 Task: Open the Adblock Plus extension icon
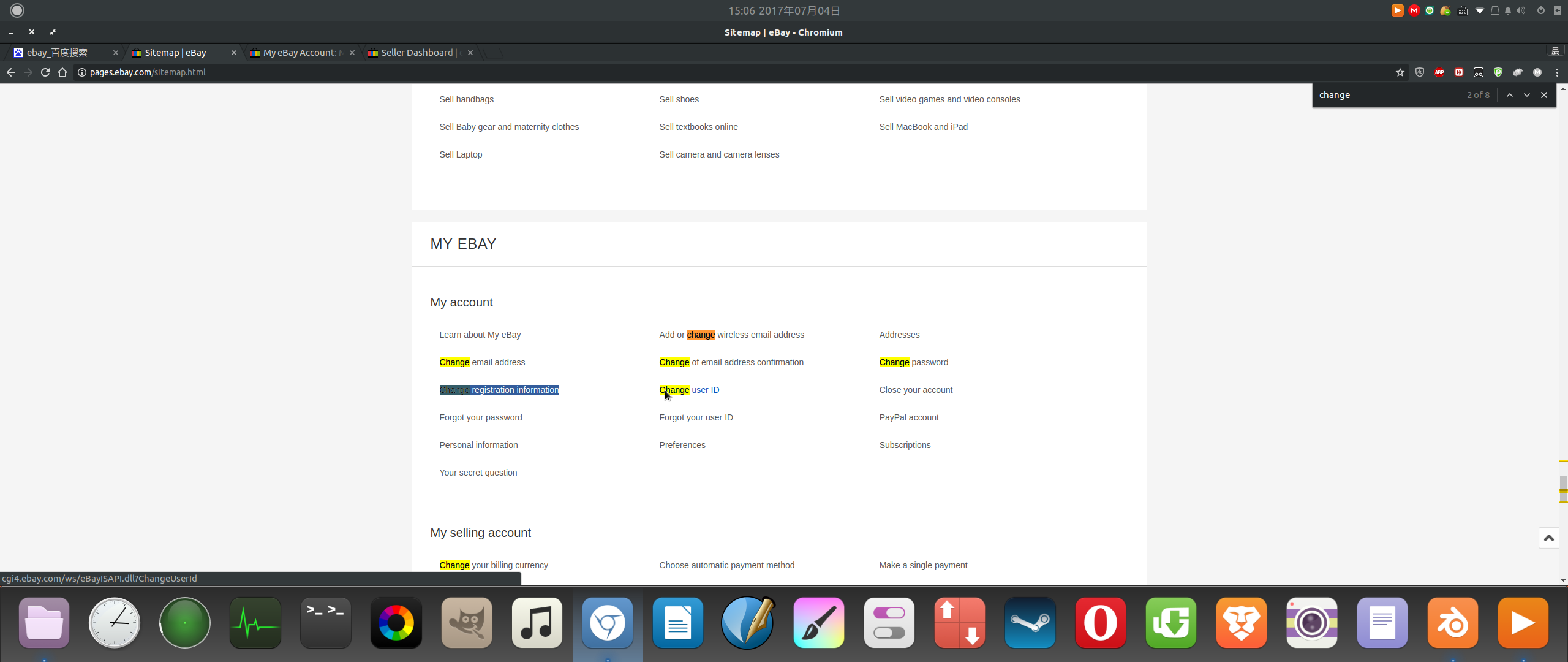click(x=1439, y=72)
